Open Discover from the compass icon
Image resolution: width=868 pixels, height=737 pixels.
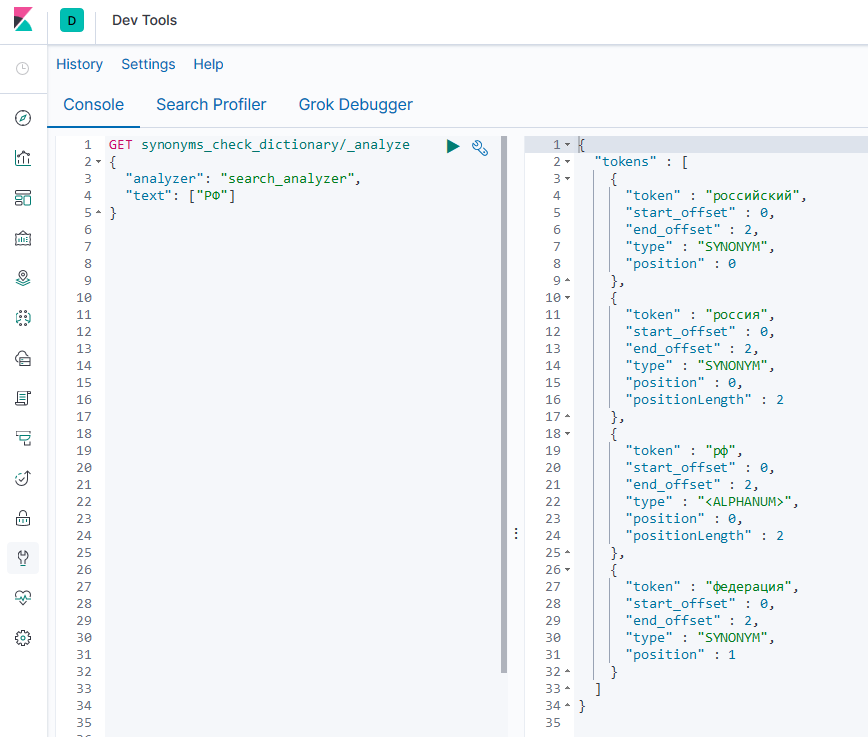(x=23, y=118)
